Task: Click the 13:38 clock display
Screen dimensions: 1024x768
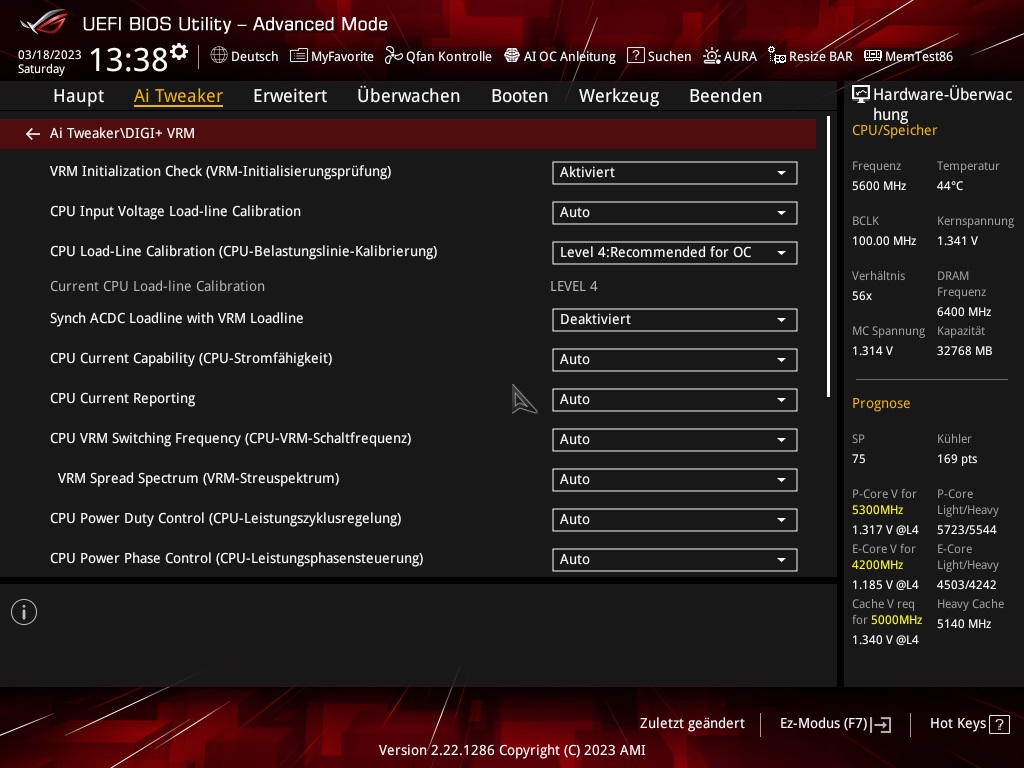Action: click(129, 59)
